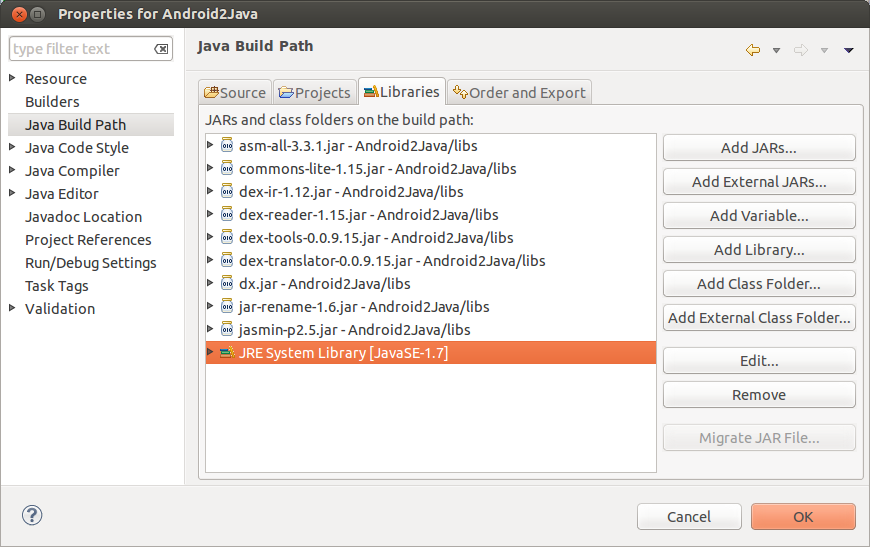Select jasmin-p2.5.jar row text
Image resolution: width=870 pixels, height=547 pixels.
[x=355, y=330]
